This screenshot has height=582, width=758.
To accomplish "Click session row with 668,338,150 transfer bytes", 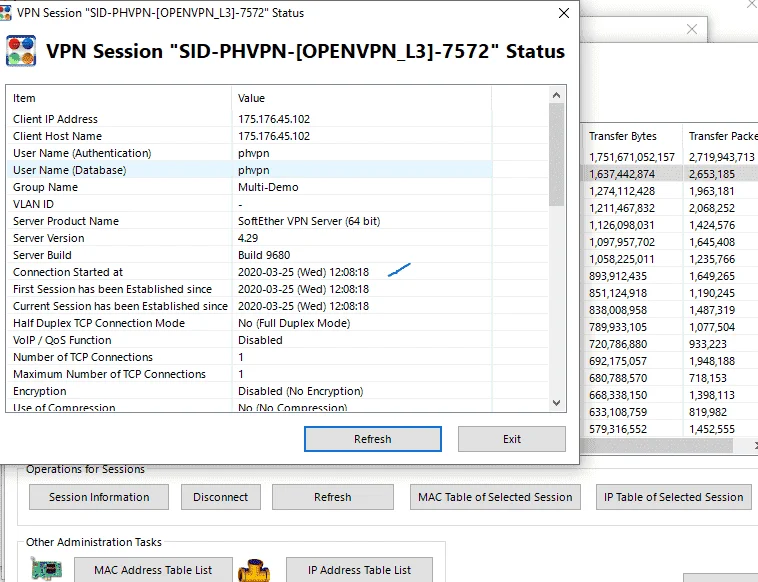I will click(x=670, y=395).
